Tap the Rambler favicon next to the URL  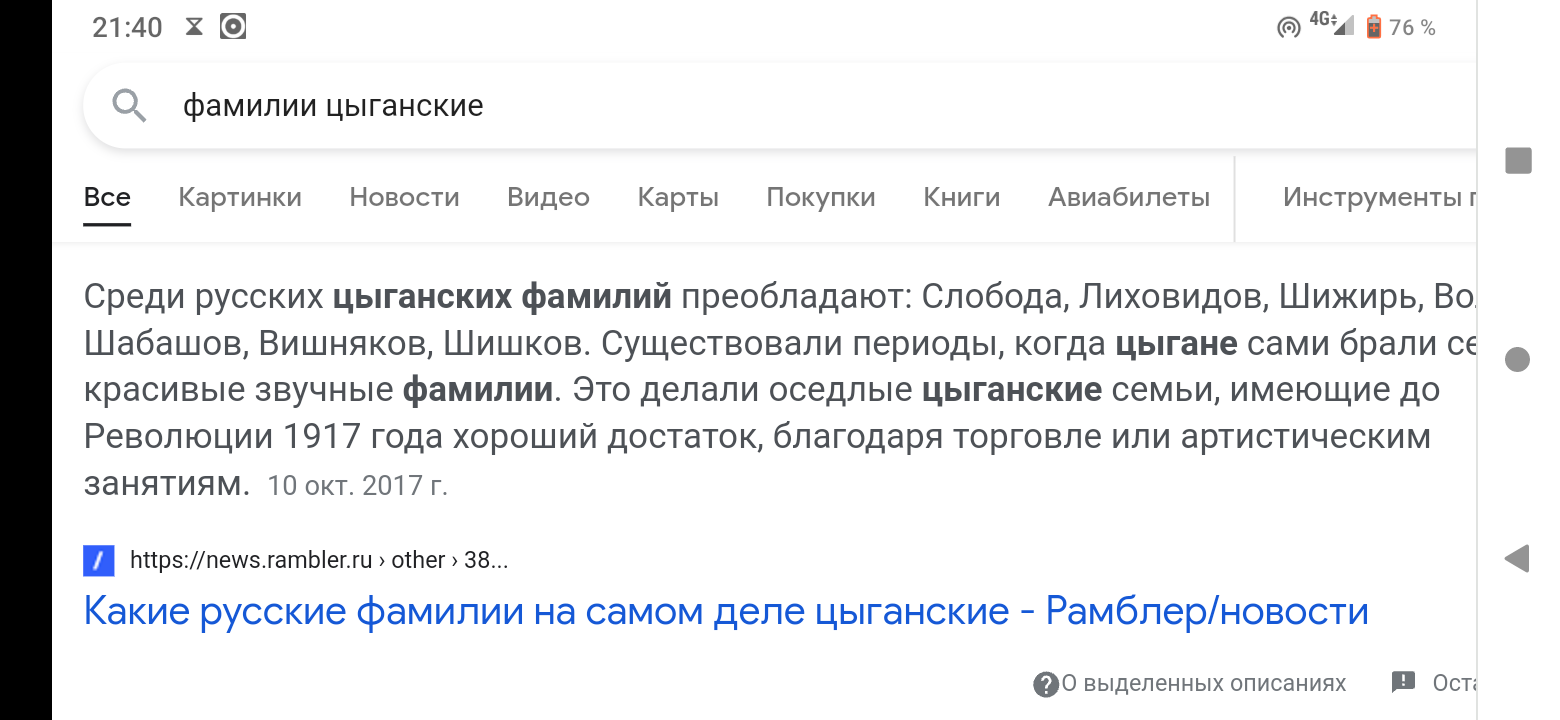(x=98, y=560)
